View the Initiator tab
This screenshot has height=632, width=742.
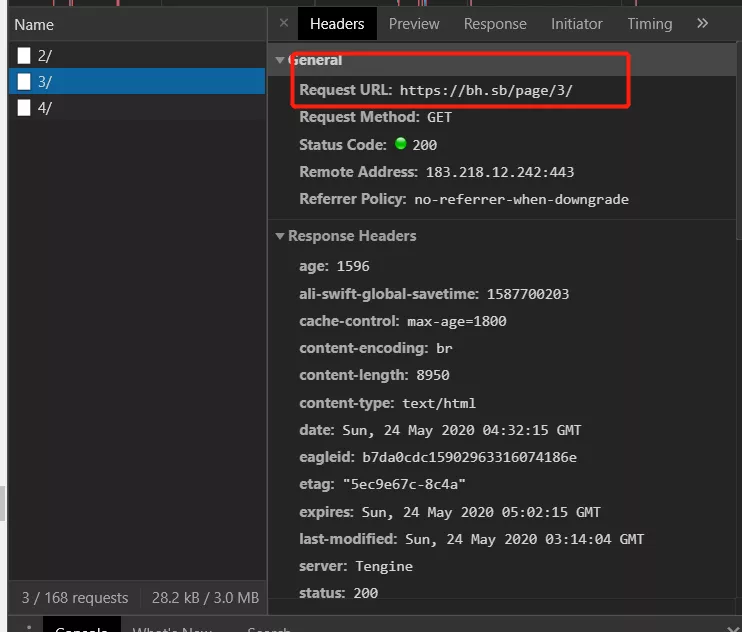(x=577, y=24)
